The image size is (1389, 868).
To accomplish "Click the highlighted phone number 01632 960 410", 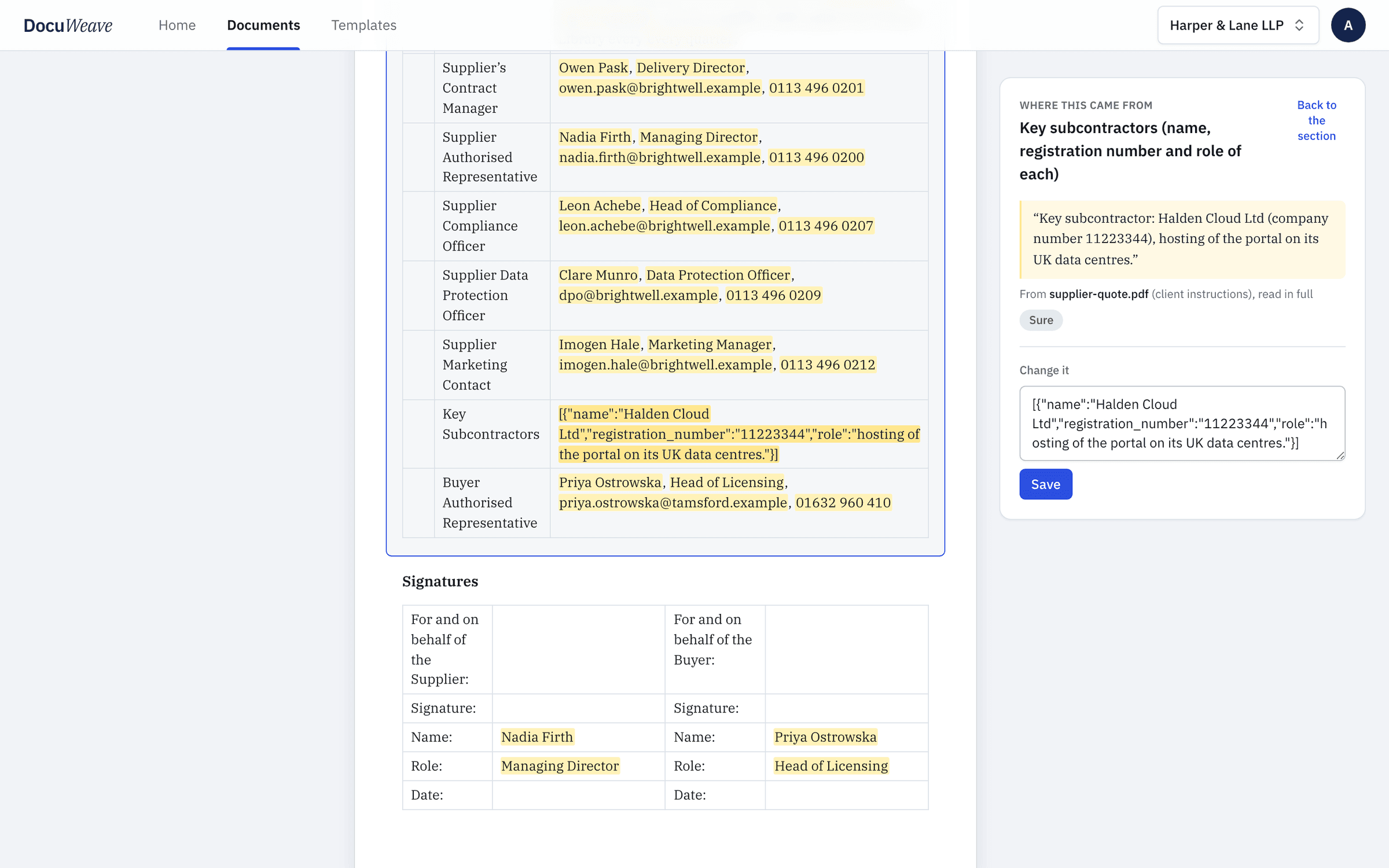I will 843,502.
